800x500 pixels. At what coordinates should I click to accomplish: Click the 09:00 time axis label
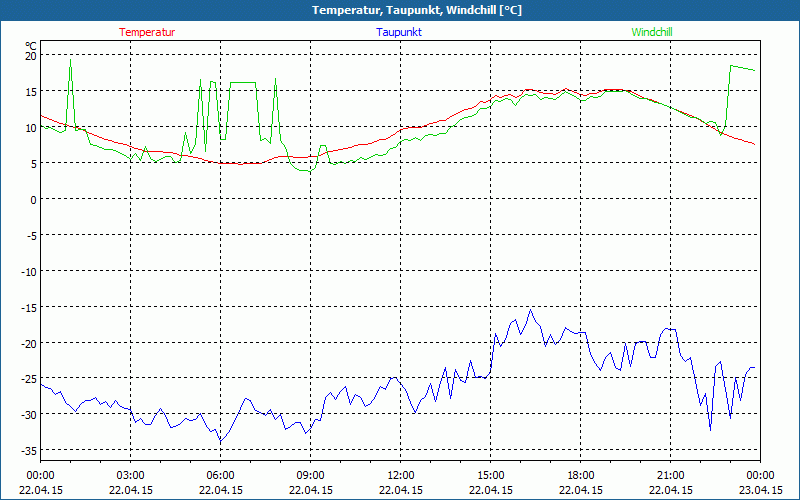coord(310,476)
